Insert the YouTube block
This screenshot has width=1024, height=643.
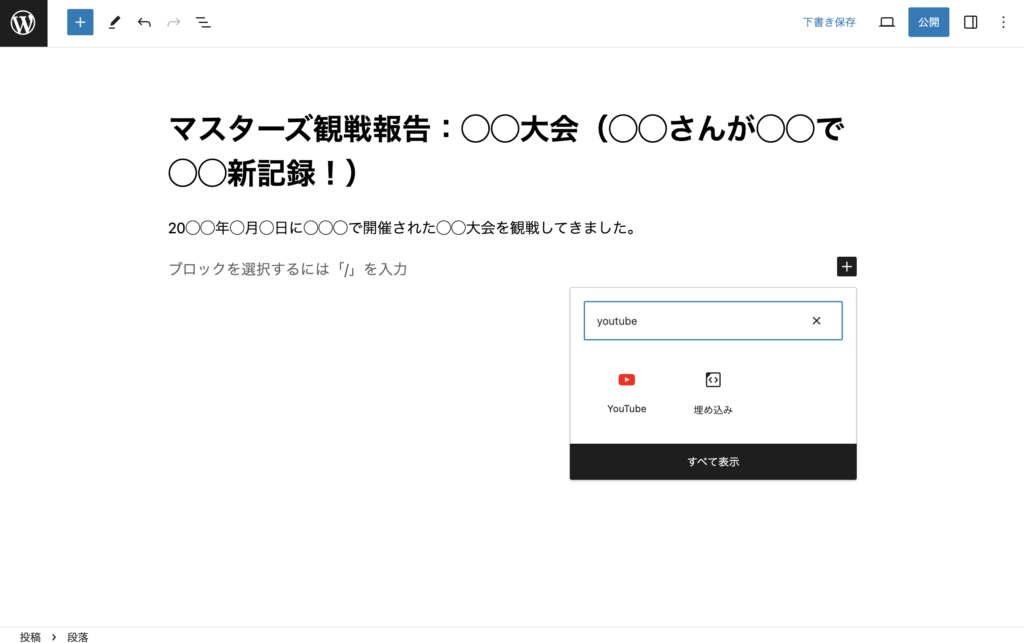(x=626, y=392)
